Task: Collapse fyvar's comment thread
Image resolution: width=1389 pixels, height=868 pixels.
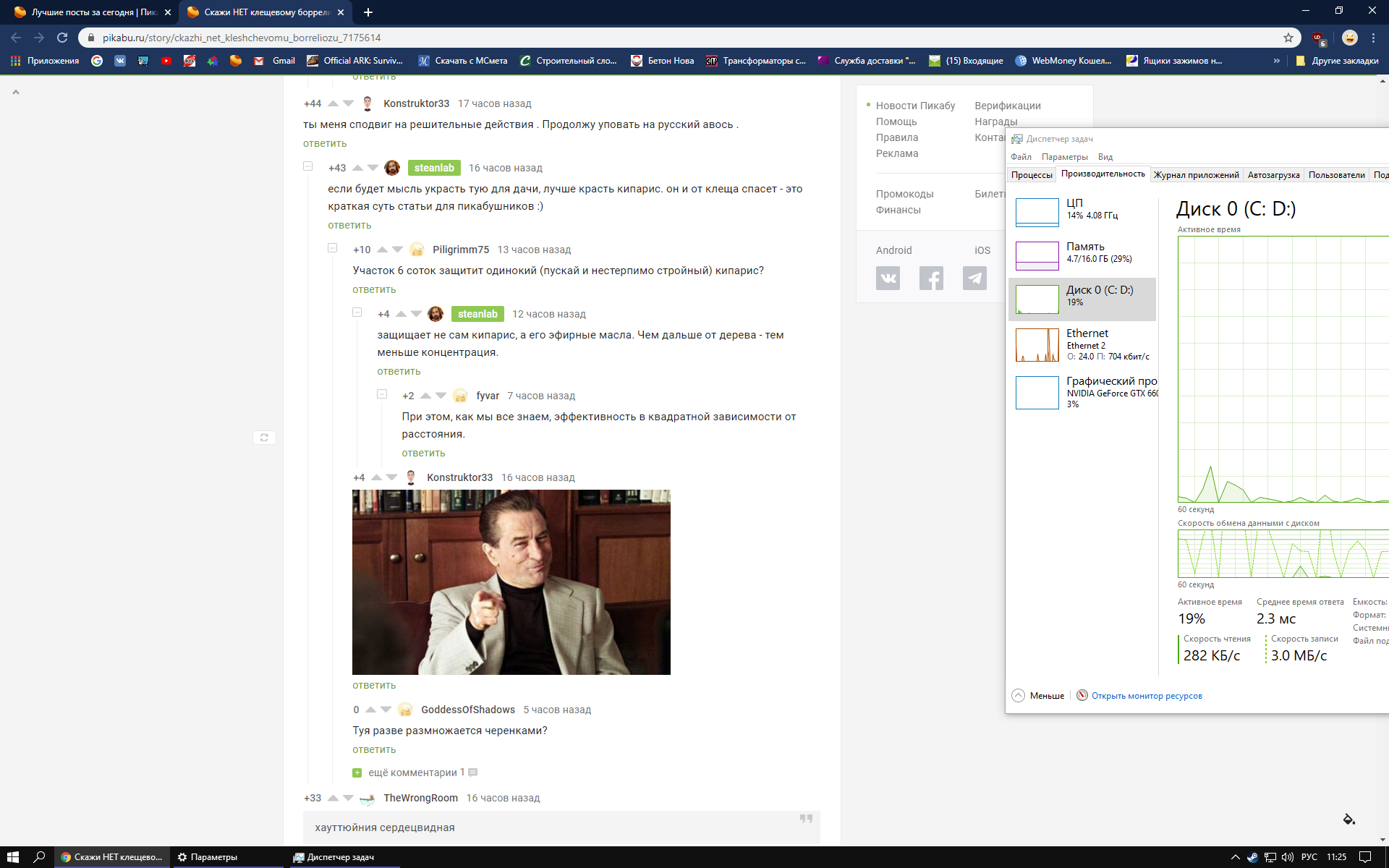Action: (x=381, y=394)
